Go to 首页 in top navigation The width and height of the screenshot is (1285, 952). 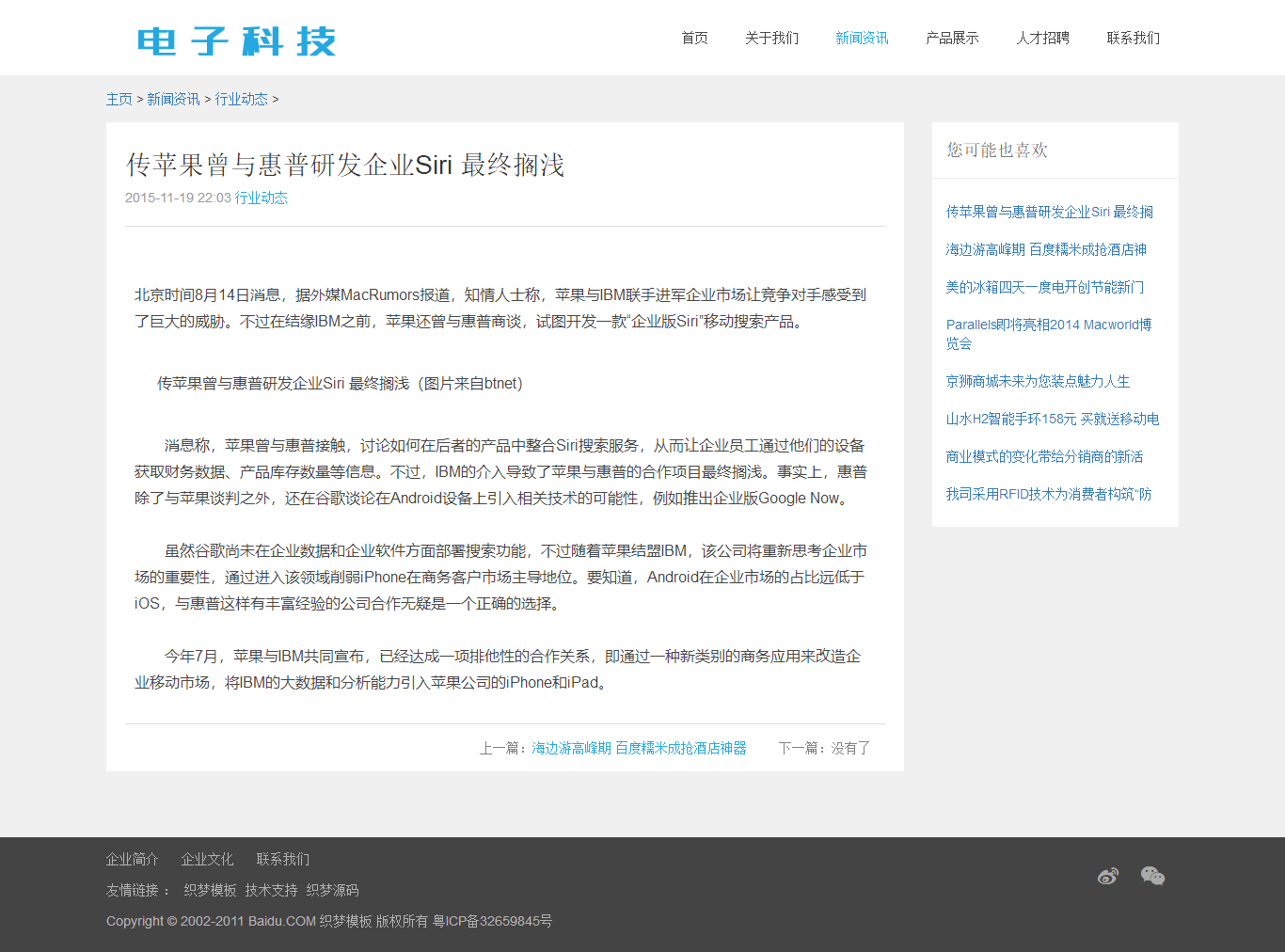[695, 38]
